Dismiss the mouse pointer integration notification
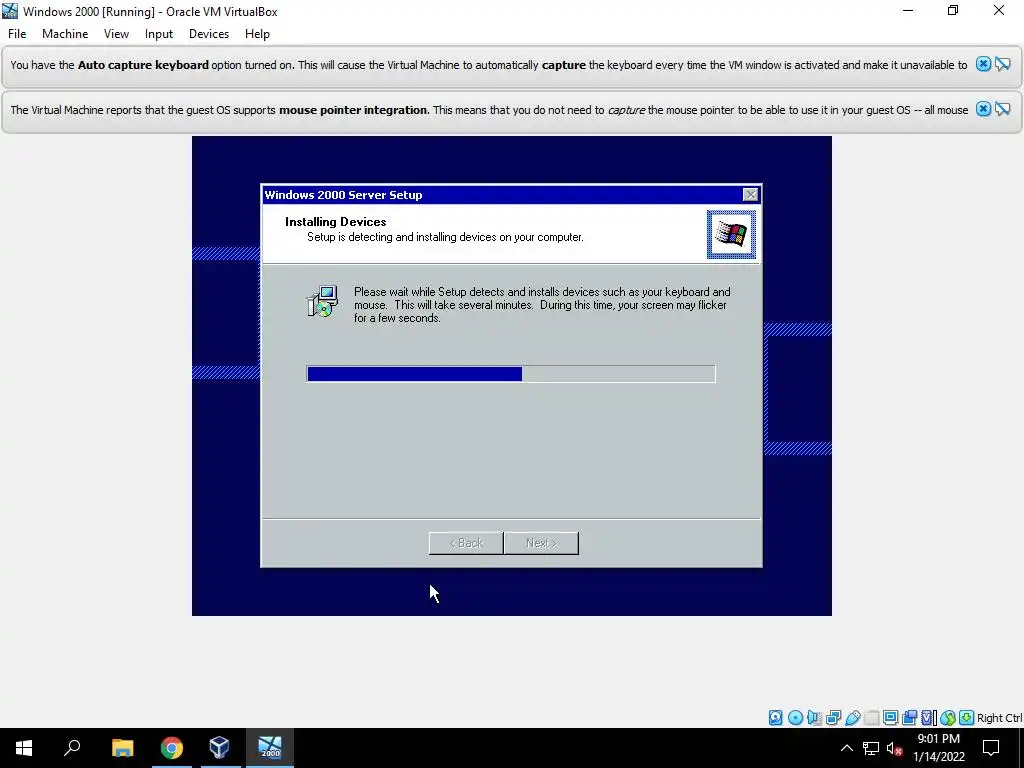The width and height of the screenshot is (1024, 768). coord(983,109)
